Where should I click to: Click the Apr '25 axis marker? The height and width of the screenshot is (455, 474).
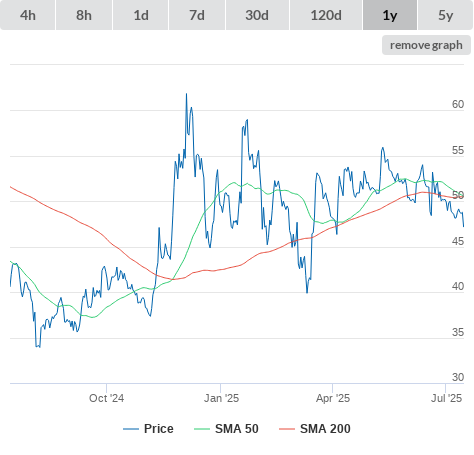click(x=333, y=398)
